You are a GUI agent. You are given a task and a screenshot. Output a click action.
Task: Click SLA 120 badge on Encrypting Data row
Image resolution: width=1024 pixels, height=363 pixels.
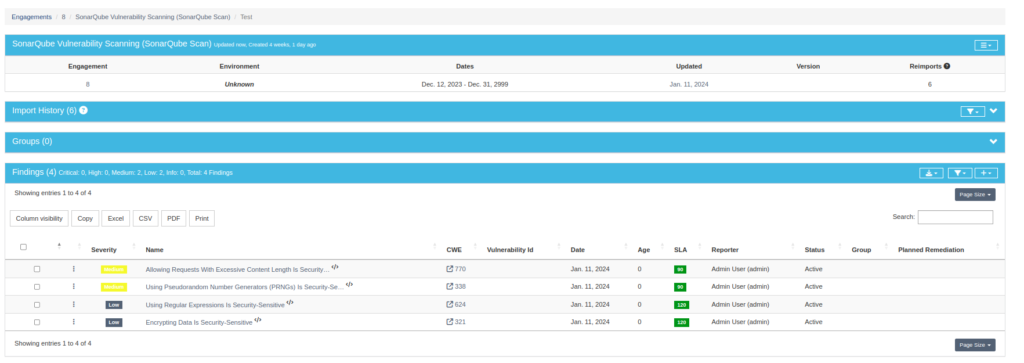(x=681, y=322)
